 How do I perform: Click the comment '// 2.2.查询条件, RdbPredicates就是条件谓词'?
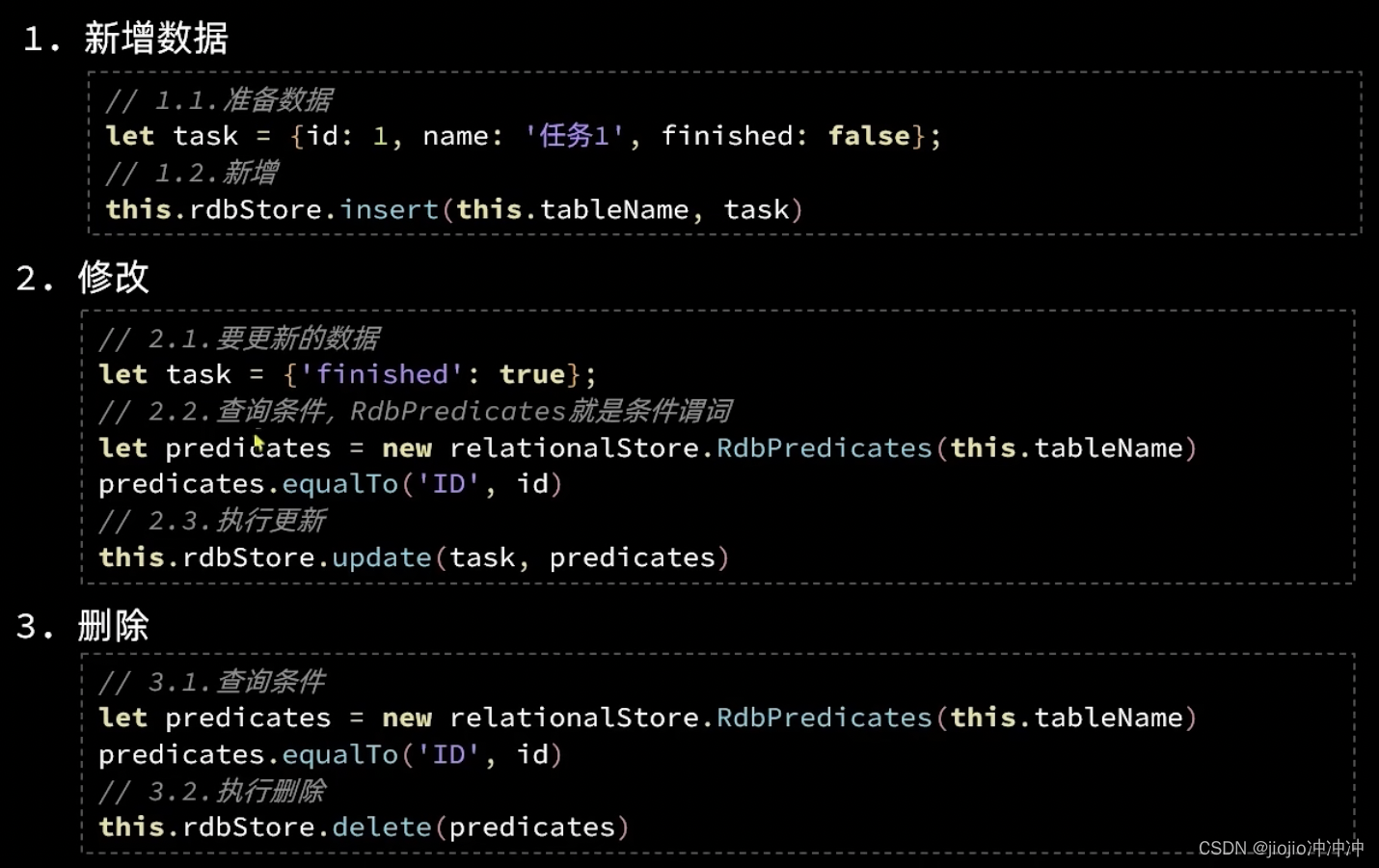(415, 412)
